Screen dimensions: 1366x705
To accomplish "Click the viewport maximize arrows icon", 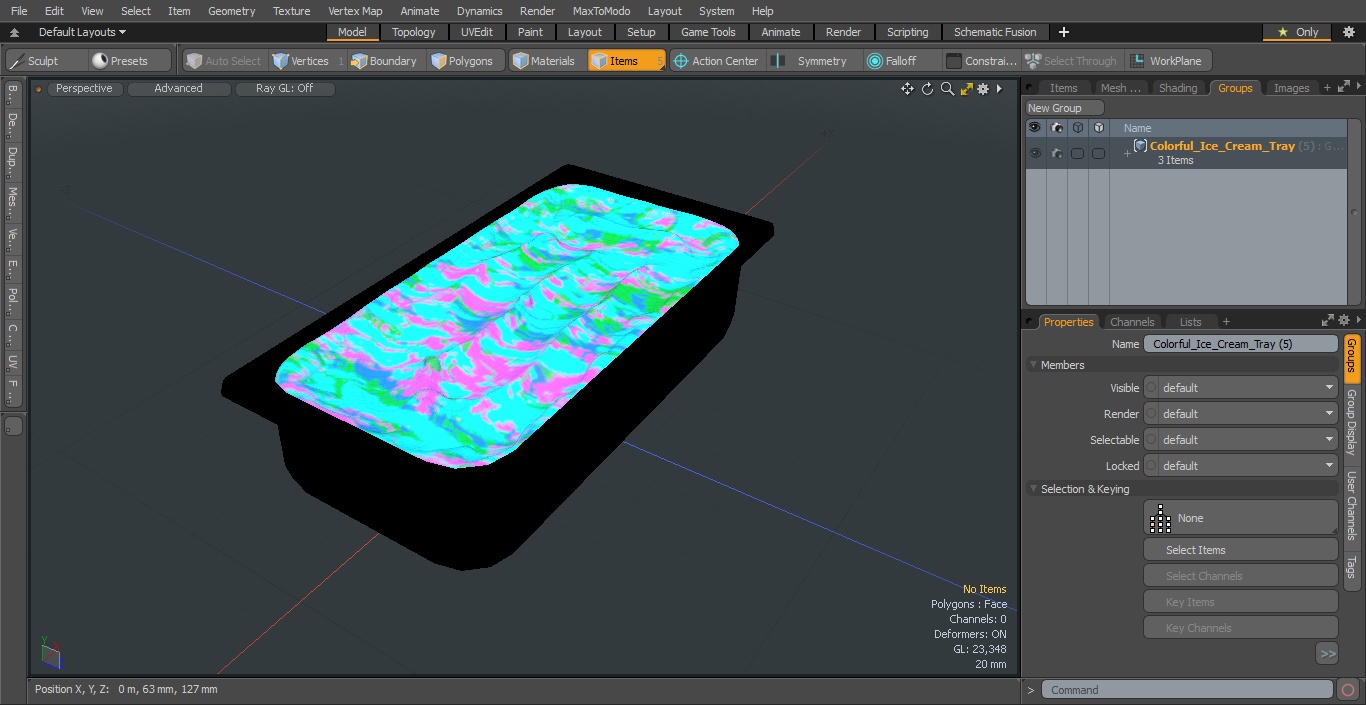I will pos(966,89).
